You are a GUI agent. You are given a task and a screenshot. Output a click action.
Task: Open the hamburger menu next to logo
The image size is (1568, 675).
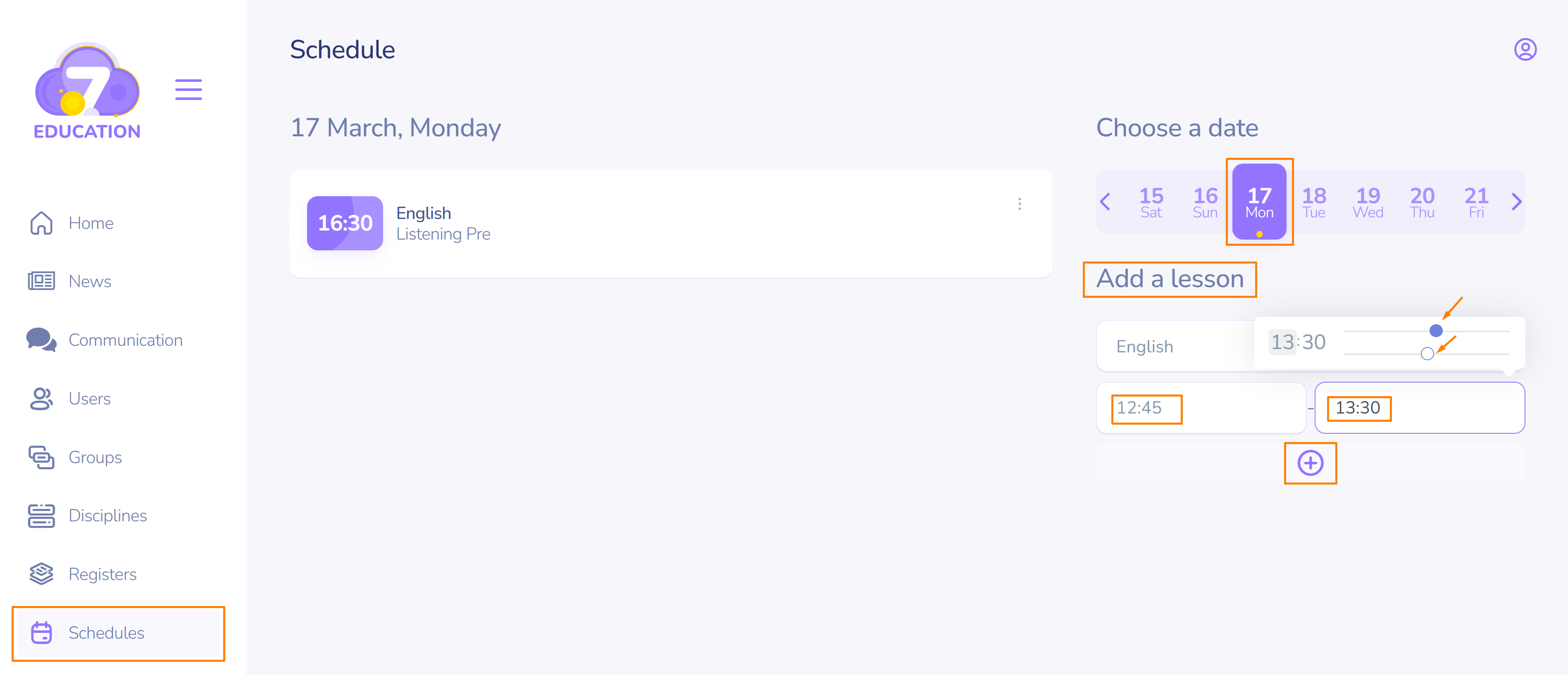[x=188, y=90]
